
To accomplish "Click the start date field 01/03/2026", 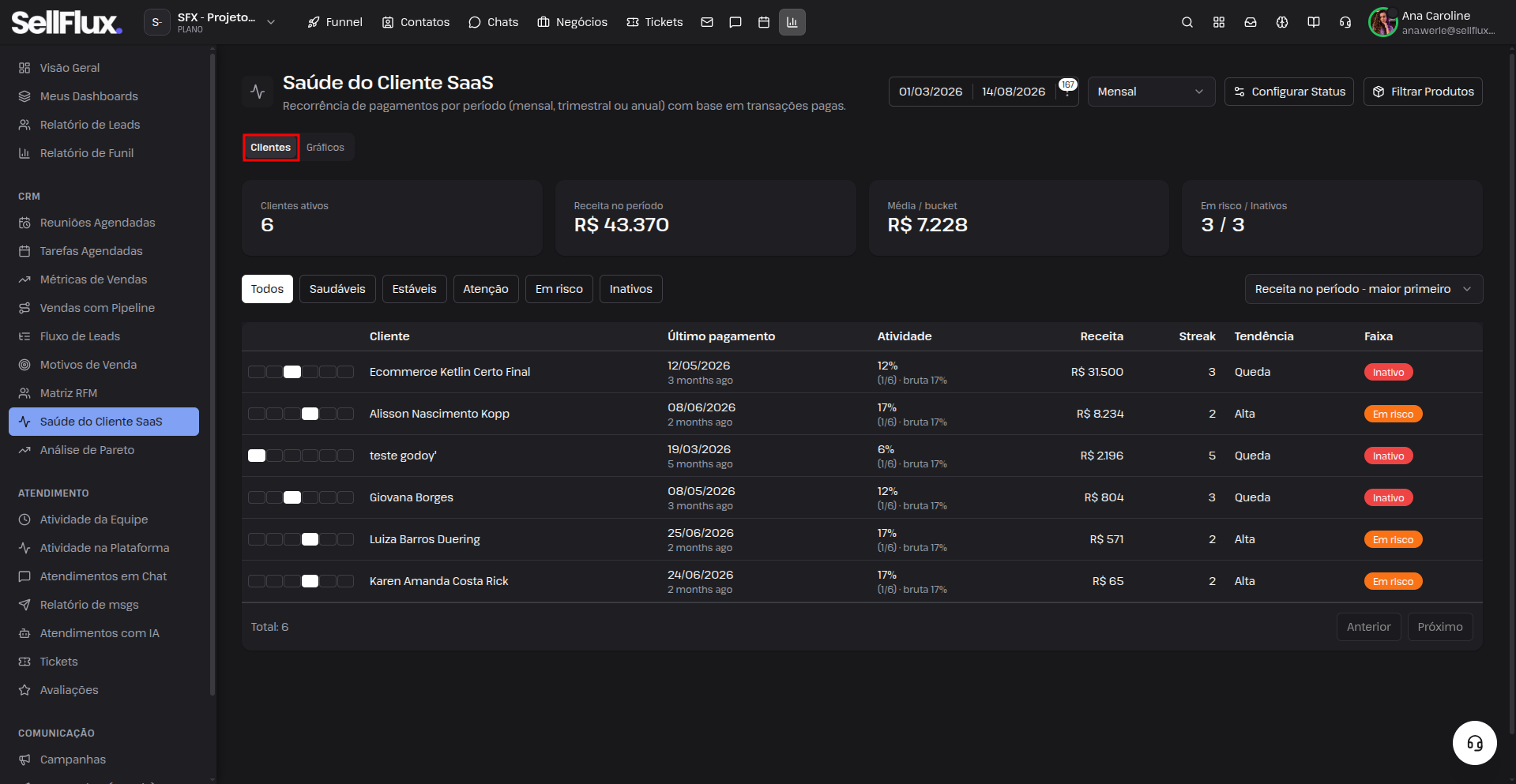I will pyautogui.click(x=931, y=92).
